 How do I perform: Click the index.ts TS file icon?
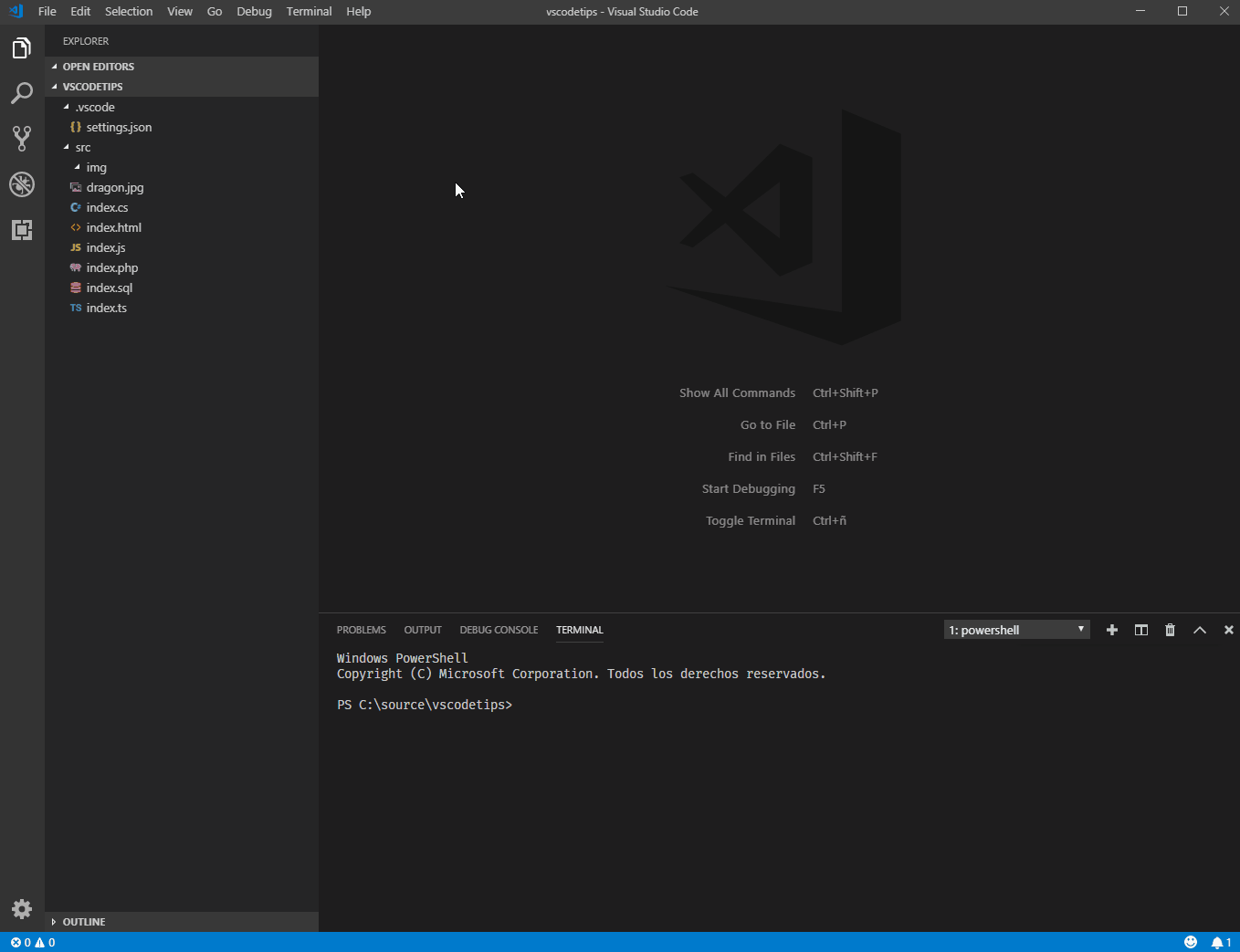pyautogui.click(x=76, y=308)
